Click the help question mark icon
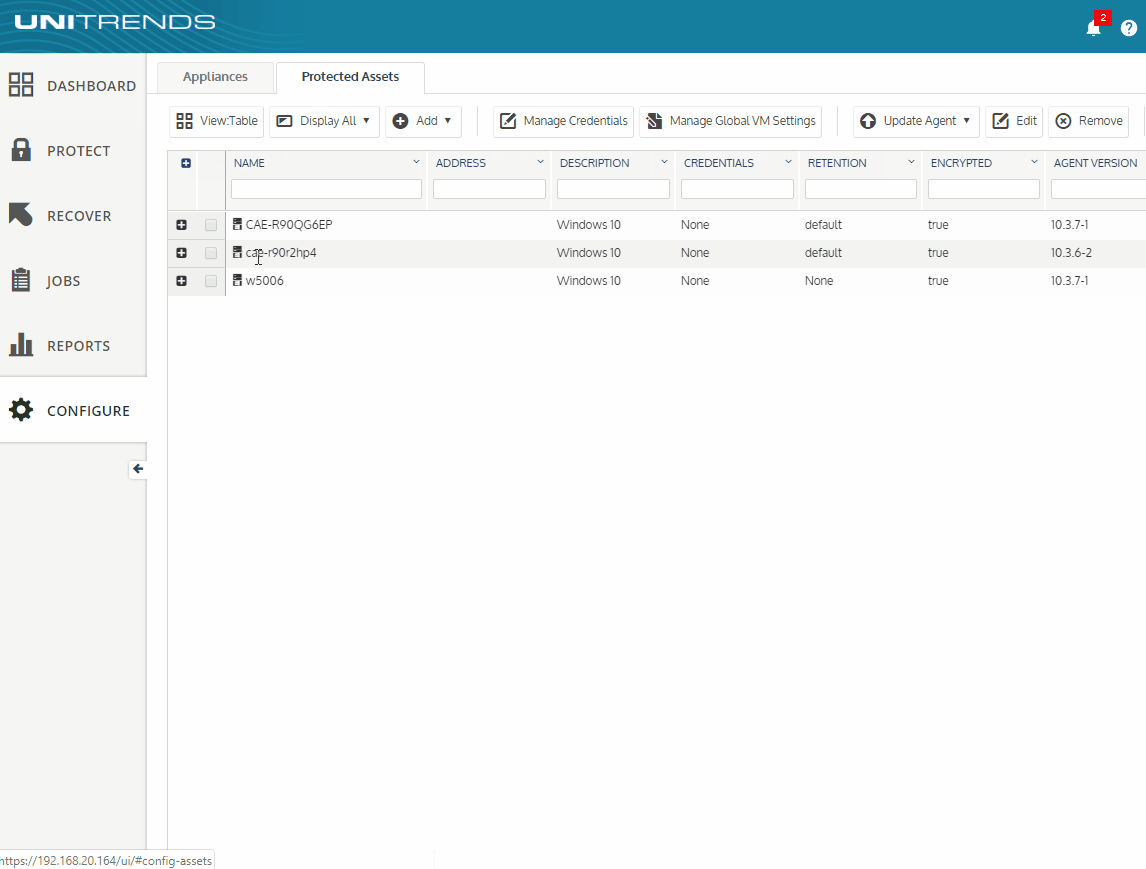1146x869 pixels. point(1128,28)
